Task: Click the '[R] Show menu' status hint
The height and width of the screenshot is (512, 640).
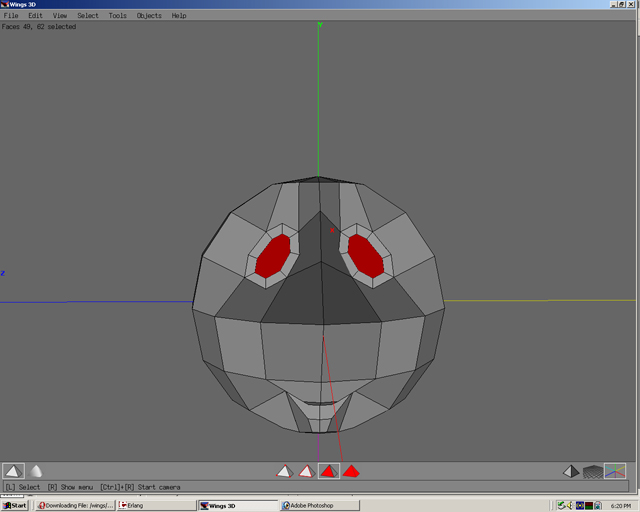Action: tap(70, 487)
